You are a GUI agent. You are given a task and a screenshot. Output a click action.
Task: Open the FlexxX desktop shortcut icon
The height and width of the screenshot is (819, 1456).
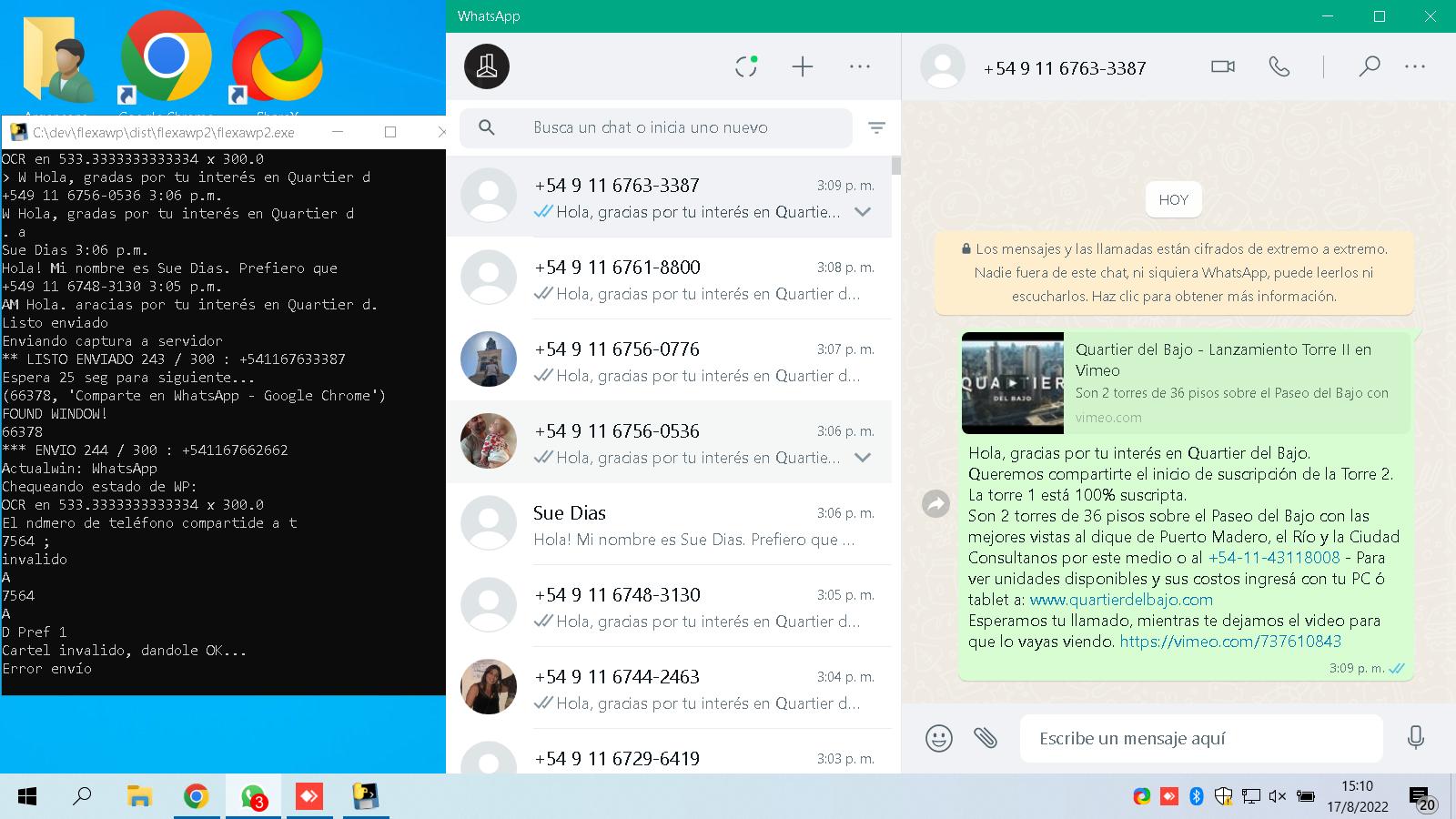click(276, 57)
